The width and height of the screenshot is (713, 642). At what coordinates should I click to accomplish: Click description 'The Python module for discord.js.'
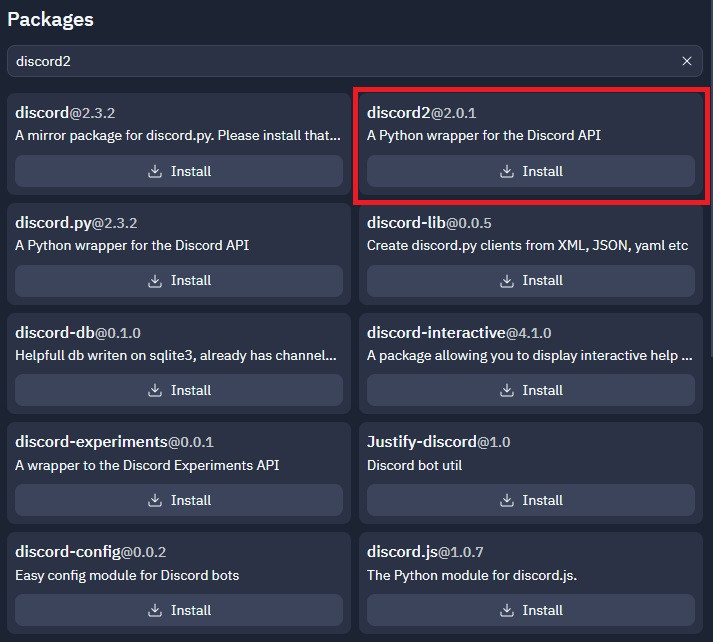point(472,575)
